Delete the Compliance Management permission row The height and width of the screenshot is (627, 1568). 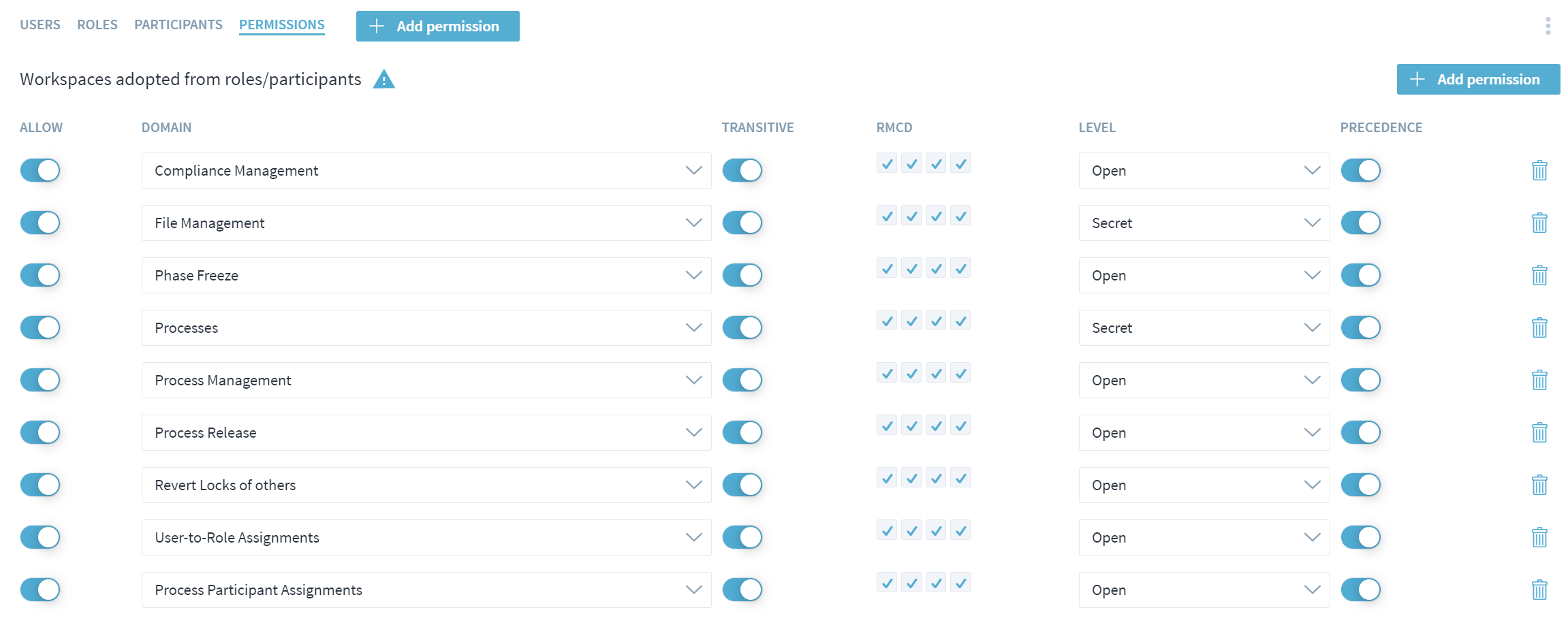(x=1539, y=170)
